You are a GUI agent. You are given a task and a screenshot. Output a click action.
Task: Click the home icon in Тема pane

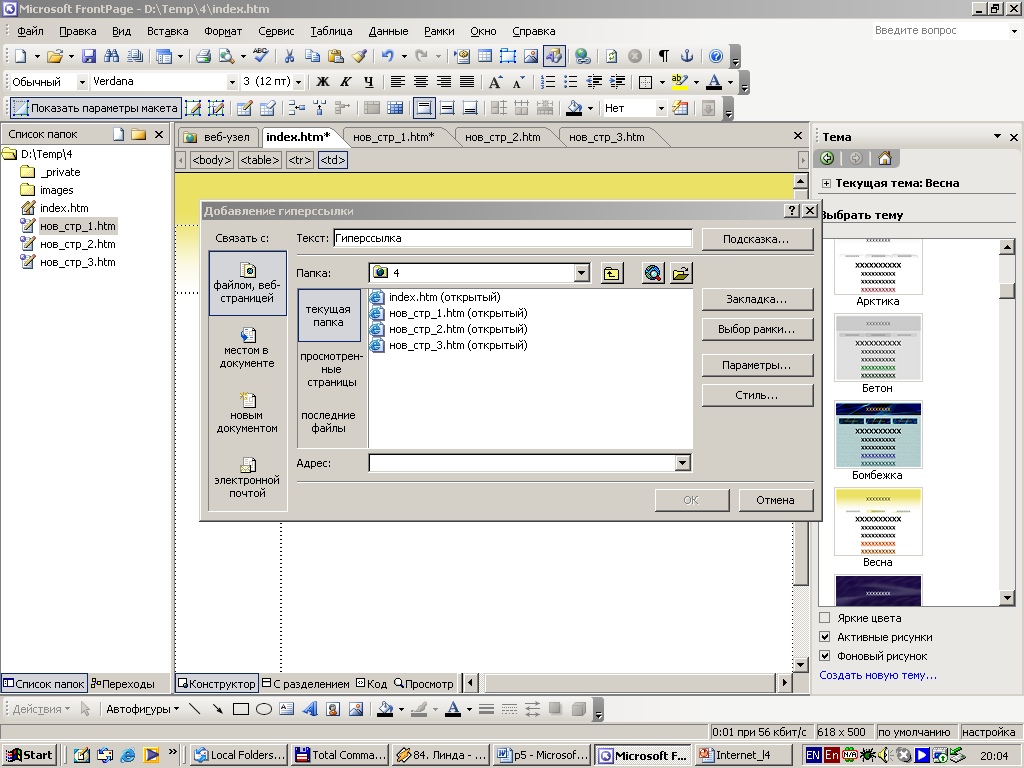point(884,158)
